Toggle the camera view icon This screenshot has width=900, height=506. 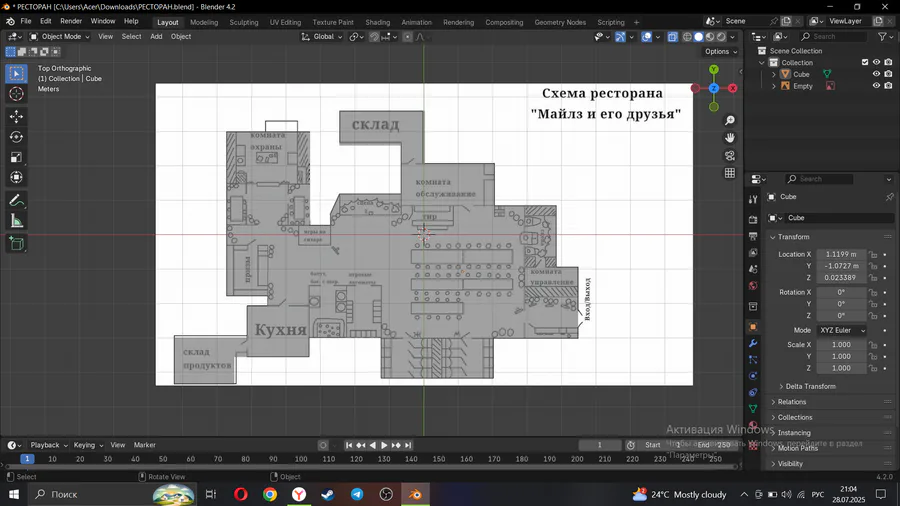tap(730, 155)
